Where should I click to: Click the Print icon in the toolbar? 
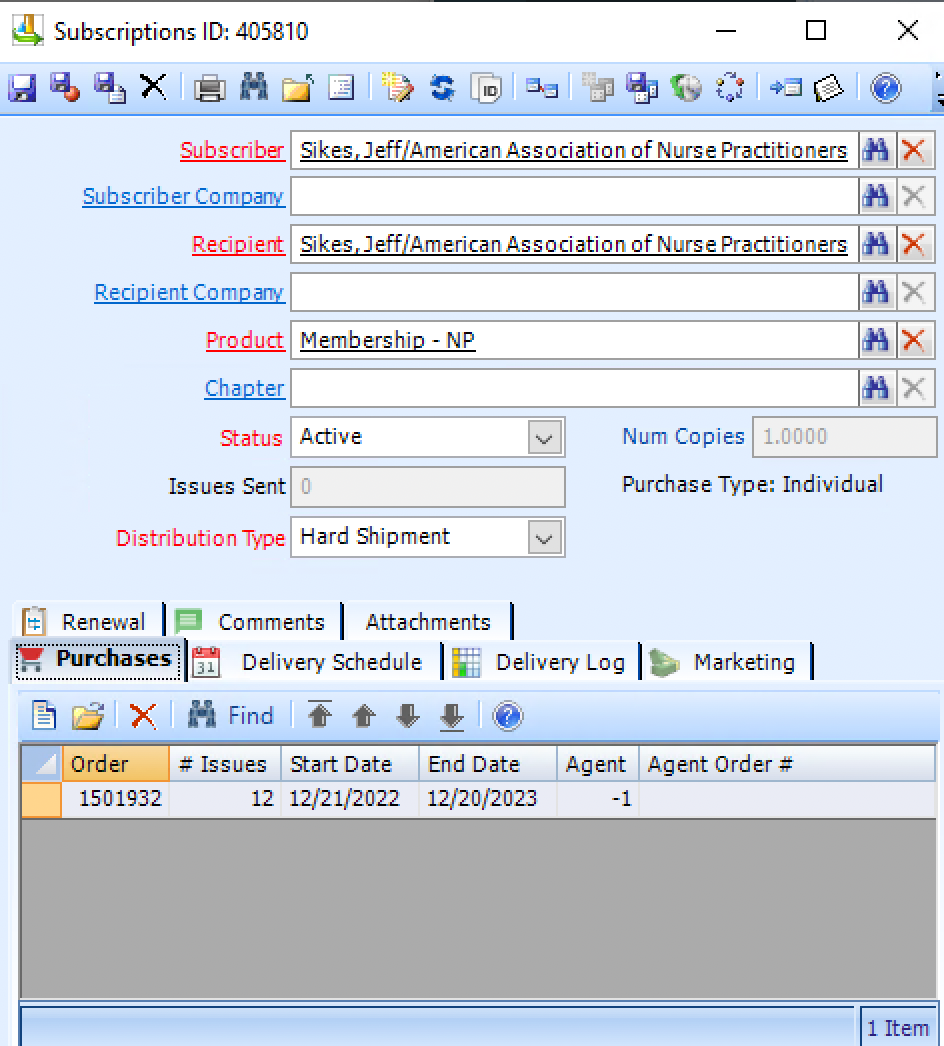[x=209, y=88]
